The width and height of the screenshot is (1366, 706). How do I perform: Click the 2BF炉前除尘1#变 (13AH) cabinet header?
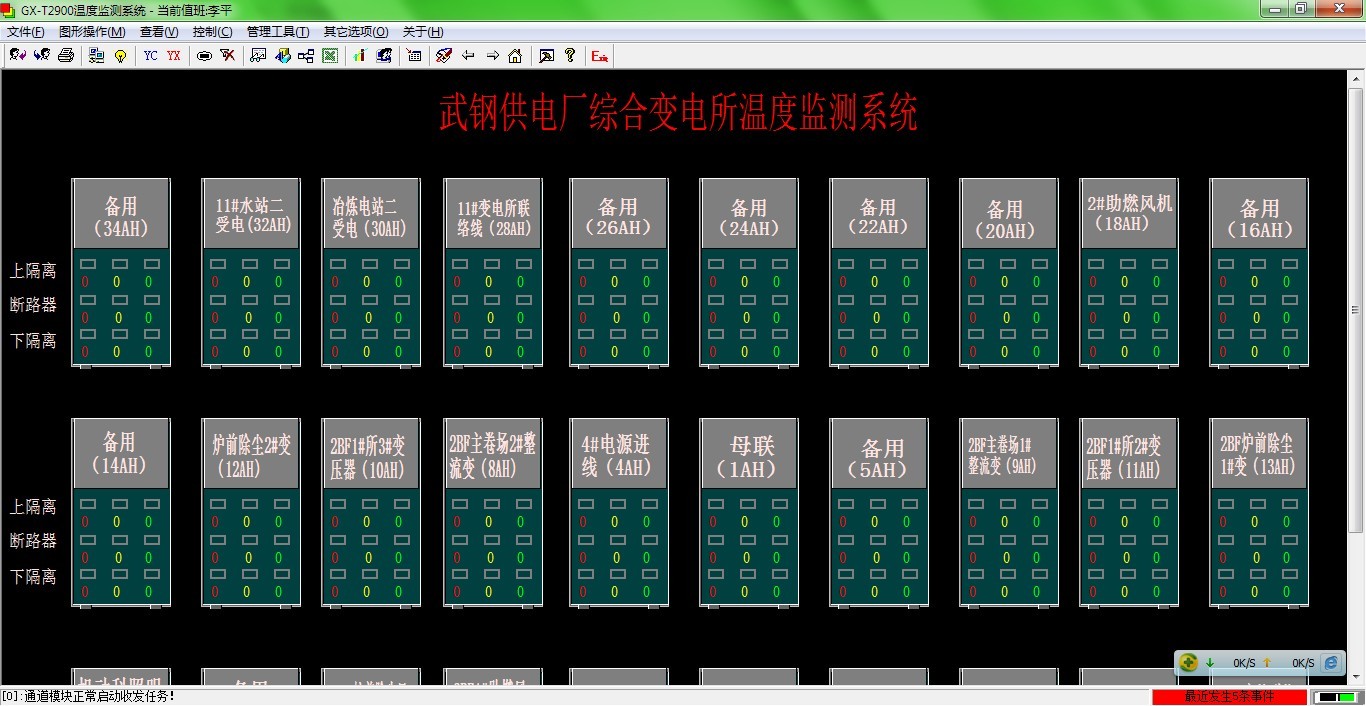point(1259,454)
